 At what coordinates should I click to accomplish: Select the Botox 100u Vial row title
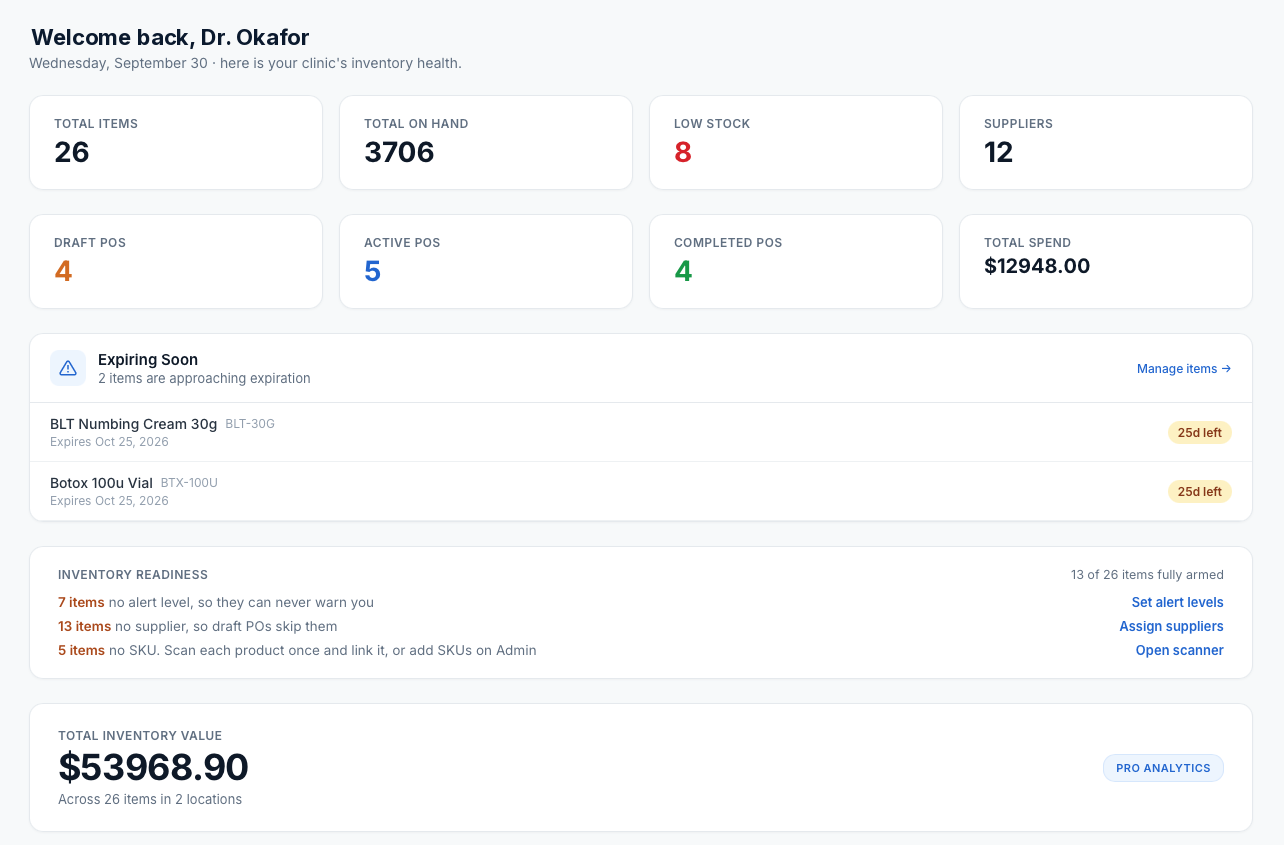[x=101, y=483]
